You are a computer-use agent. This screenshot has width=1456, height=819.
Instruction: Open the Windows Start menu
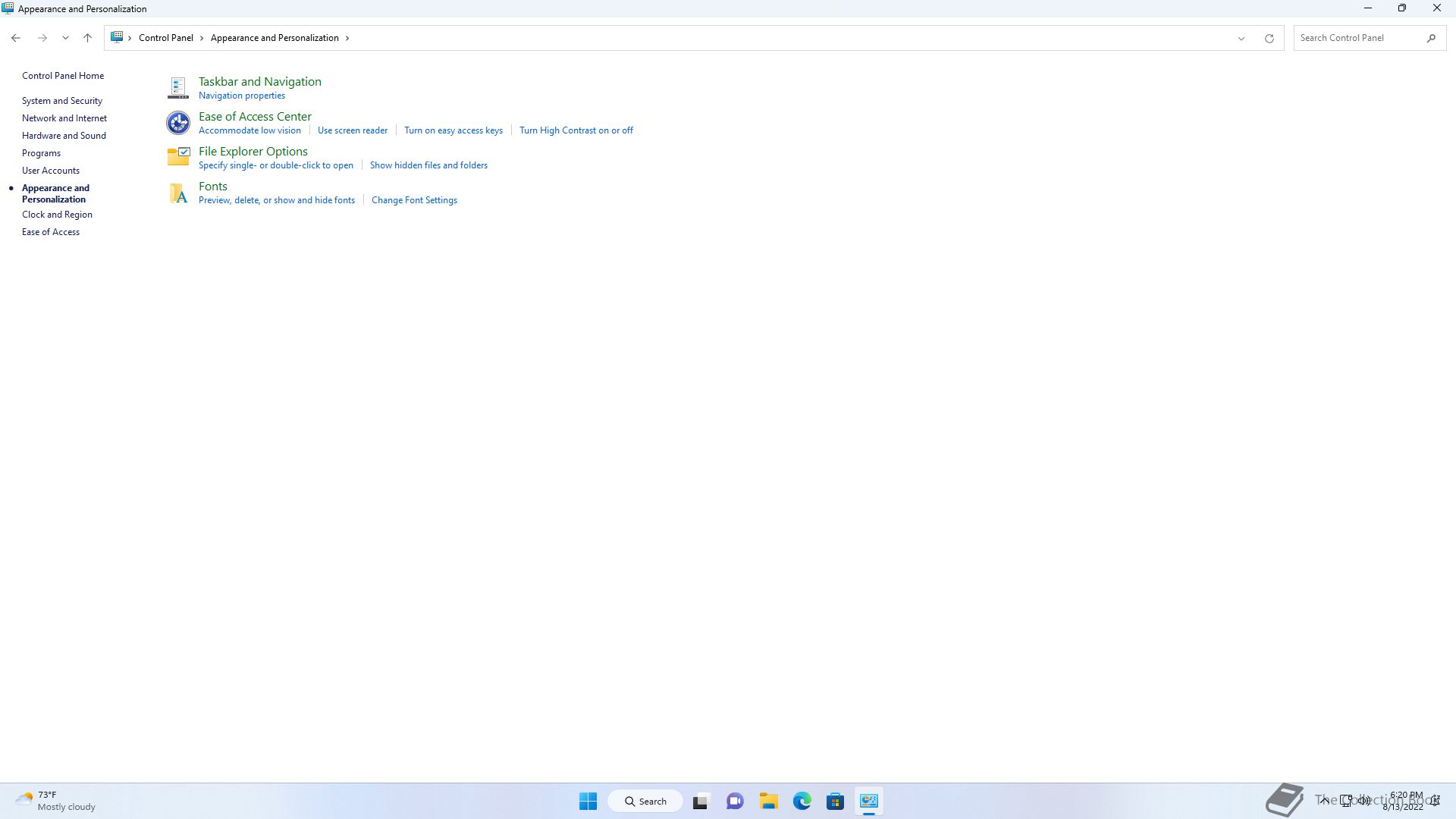pyautogui.click(x=588, y=801)
